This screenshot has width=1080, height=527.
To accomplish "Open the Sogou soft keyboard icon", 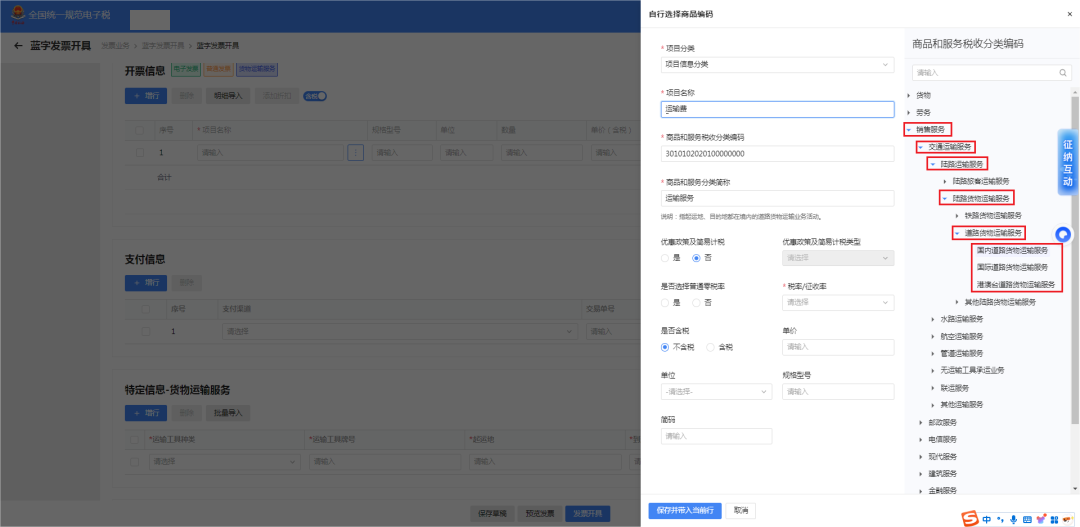I will (1027, 519).
